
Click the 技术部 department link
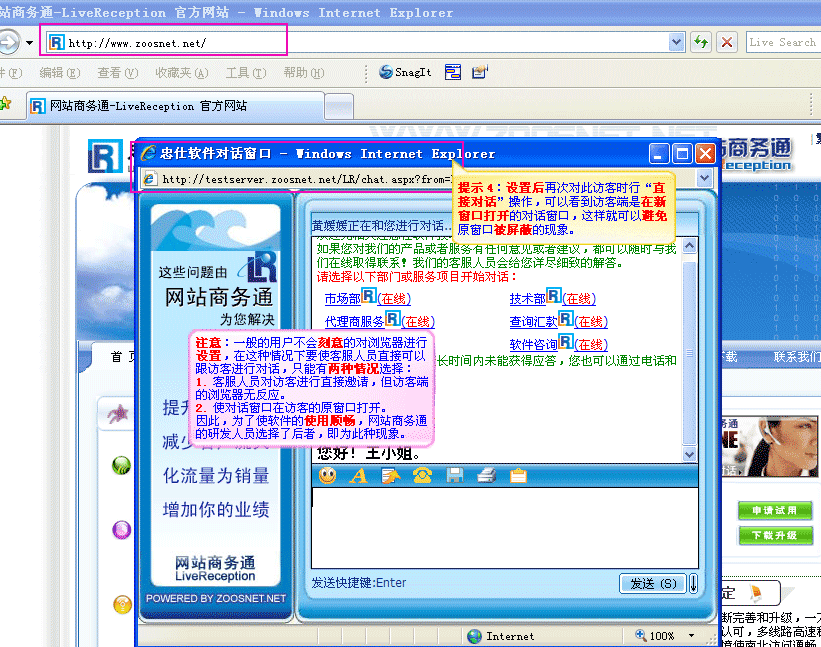(x=527, y=298)
